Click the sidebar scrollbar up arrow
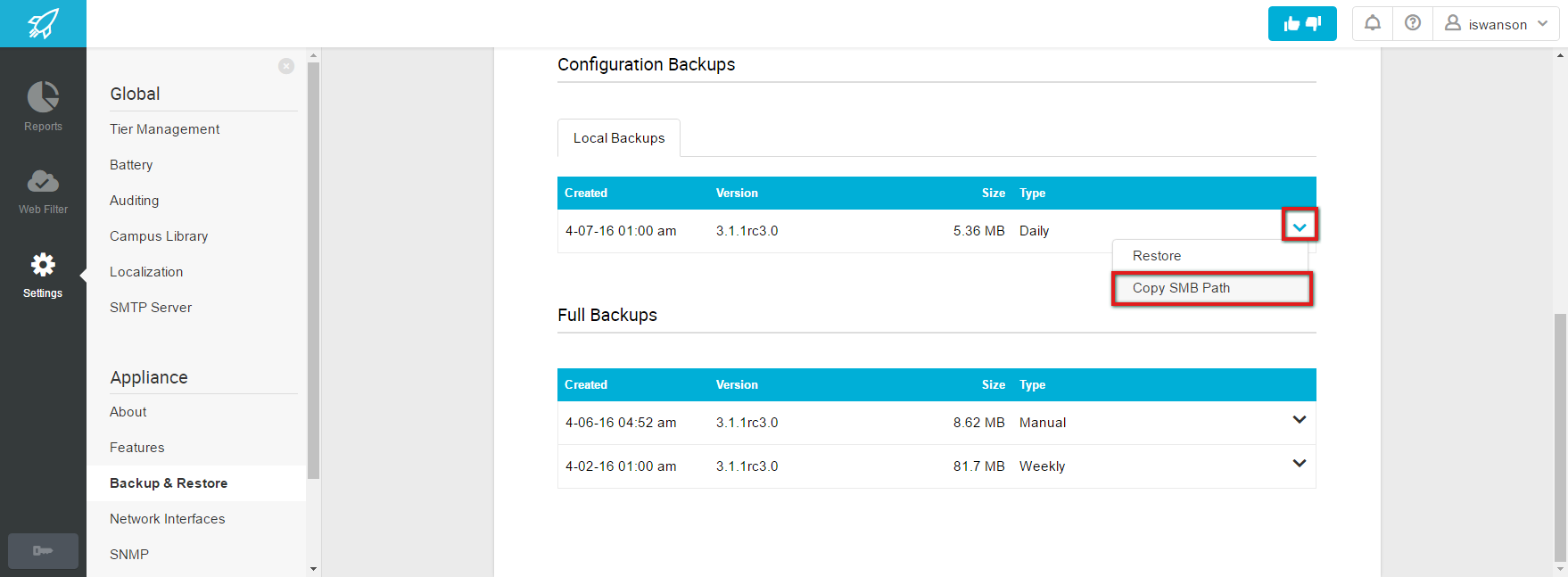This screenshot has height=577, width=1568. coord(313,55)
